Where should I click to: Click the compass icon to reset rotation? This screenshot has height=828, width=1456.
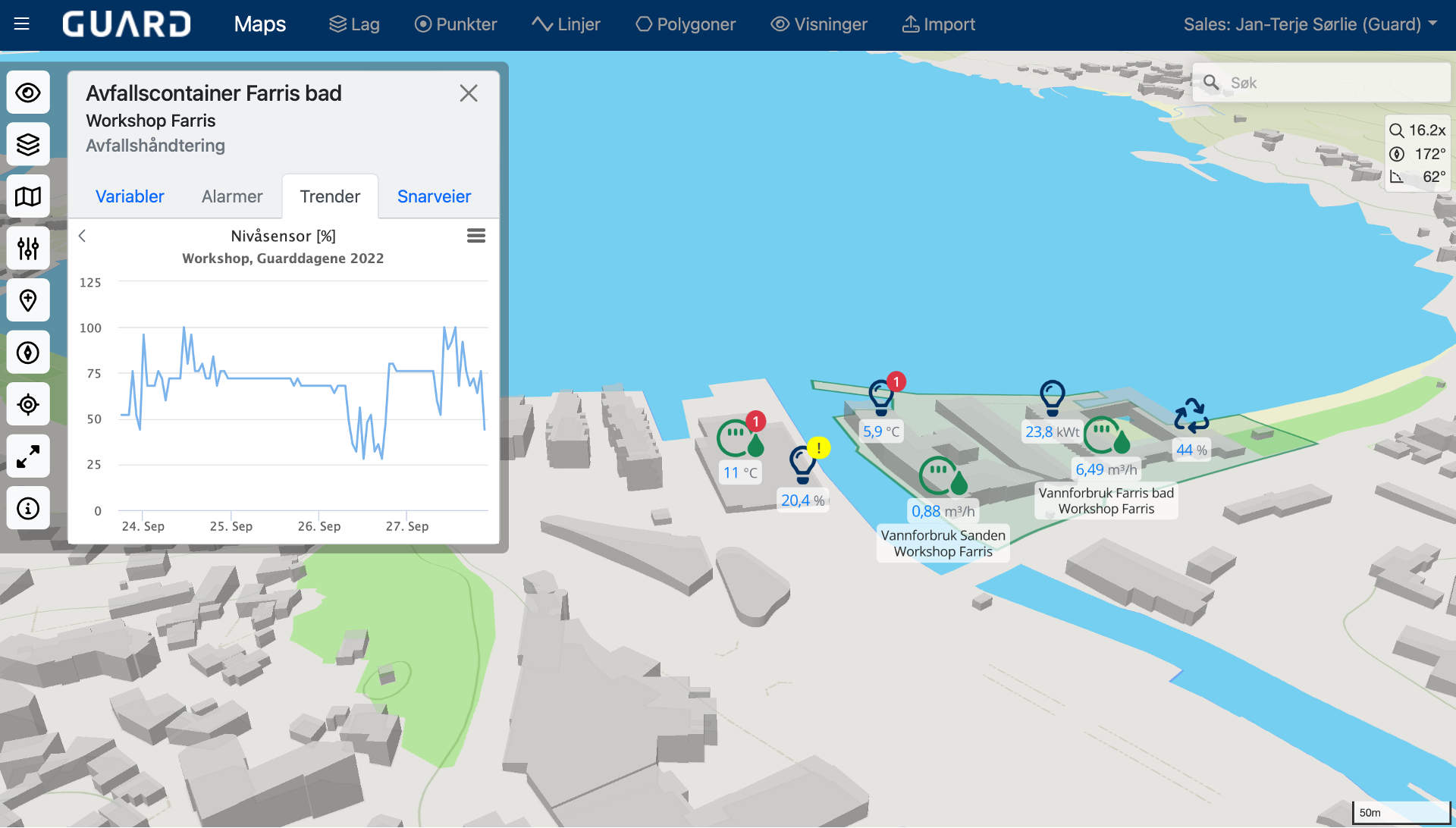(x=28, y=352)
